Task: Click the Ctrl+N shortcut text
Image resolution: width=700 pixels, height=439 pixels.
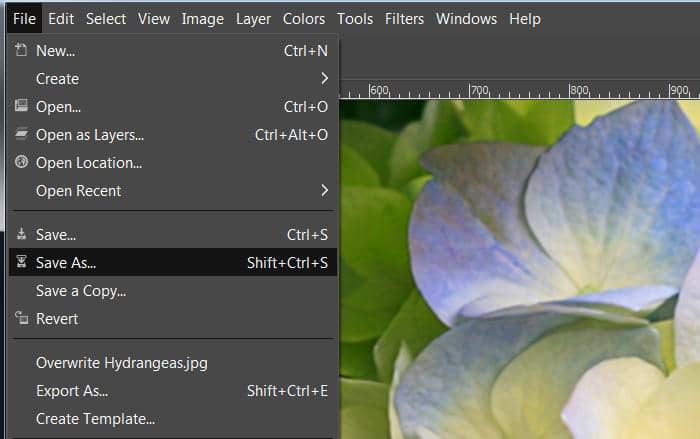Action: [x=306, y=50]
